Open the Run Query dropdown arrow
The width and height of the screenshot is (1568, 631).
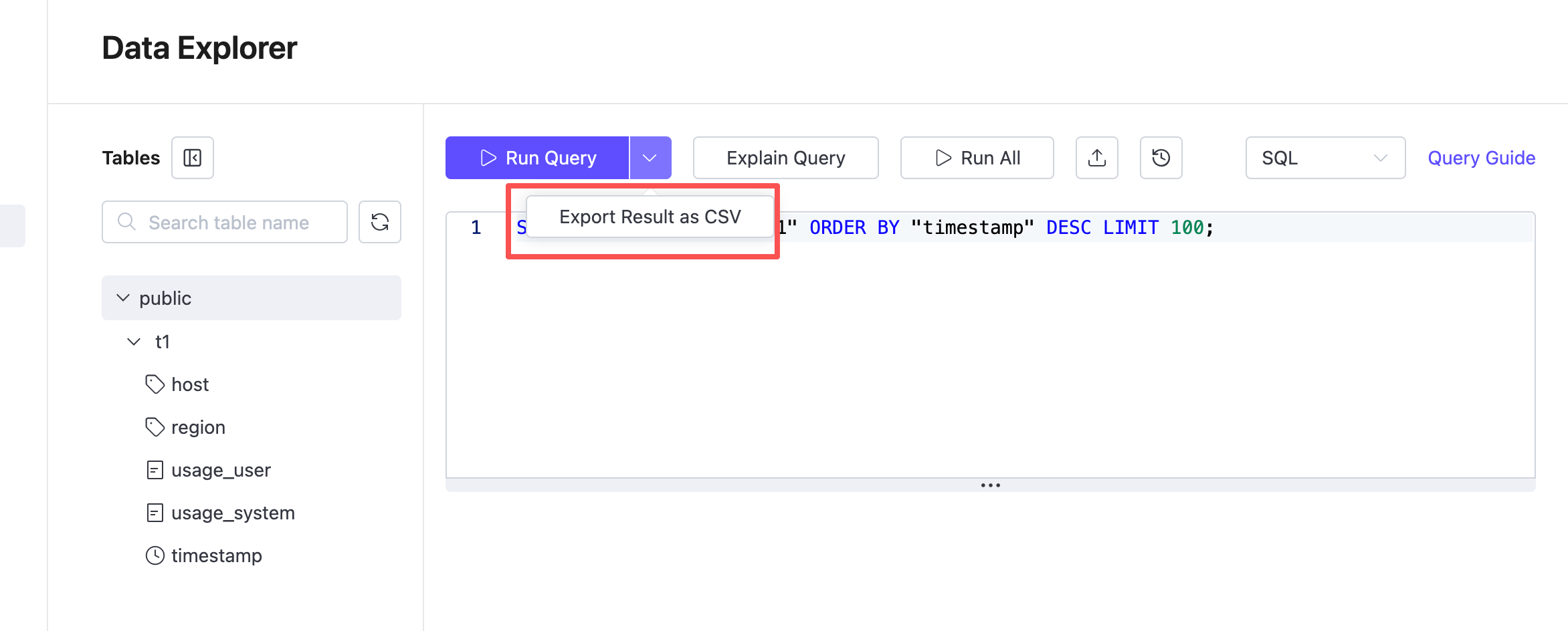click(650, 158)
